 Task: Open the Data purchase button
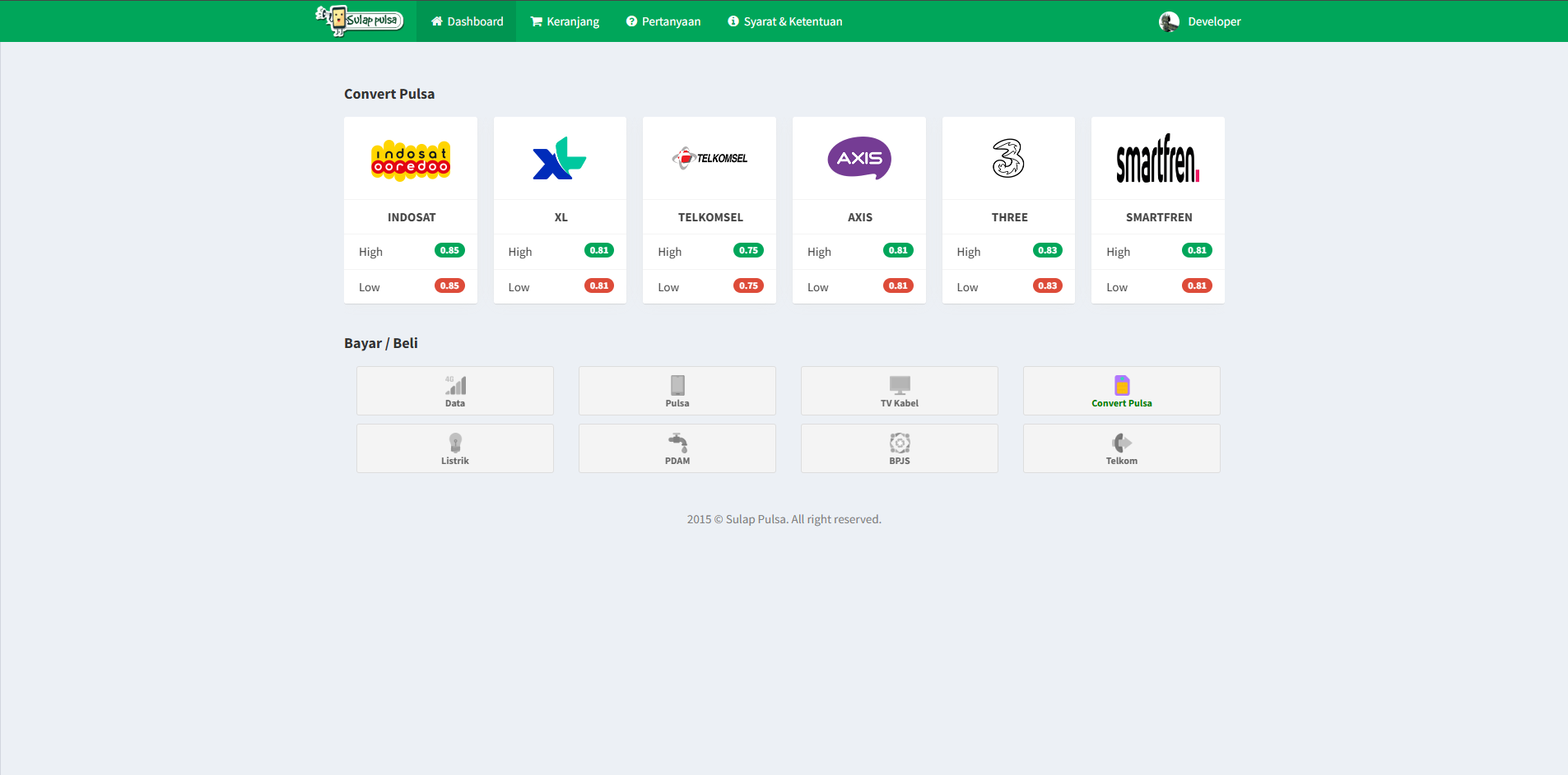455,391
